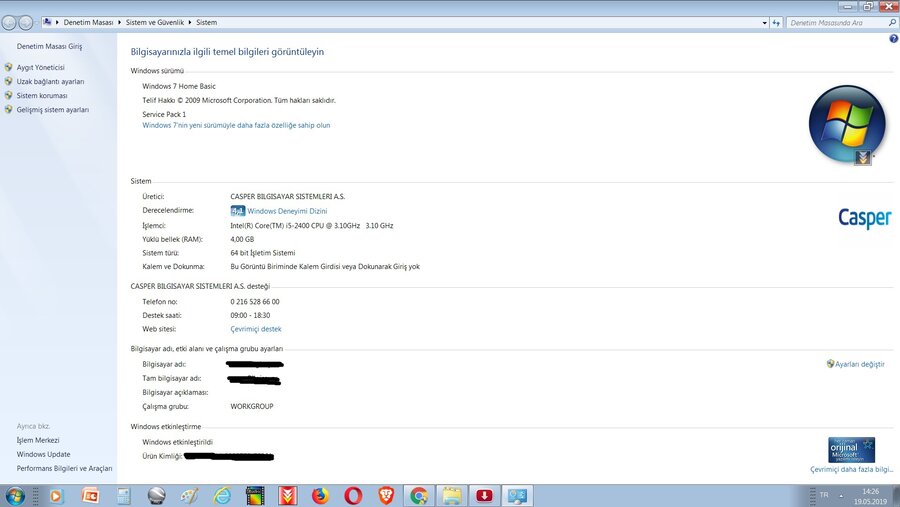The width and height of the screenshot is (900, 507).
Task: Click the back navigation arrow
Action: point(9,22)
